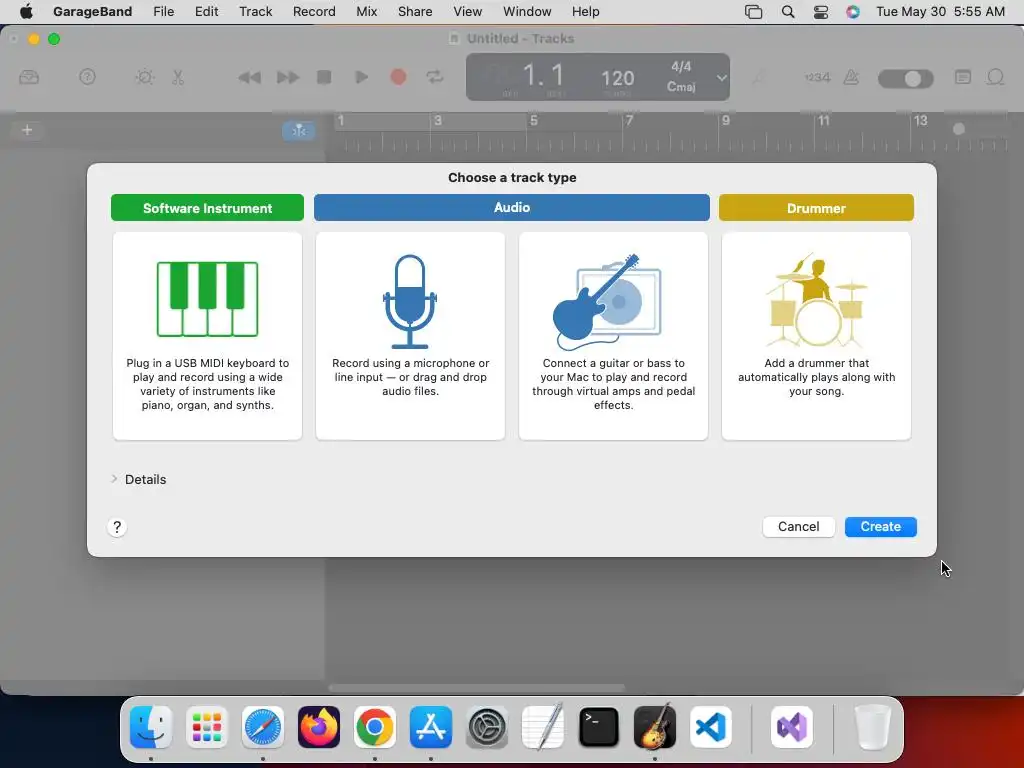Pick the guitar and amp audio card
Image resolution: width=1024 pixels, height=768 pixels.
613,336
